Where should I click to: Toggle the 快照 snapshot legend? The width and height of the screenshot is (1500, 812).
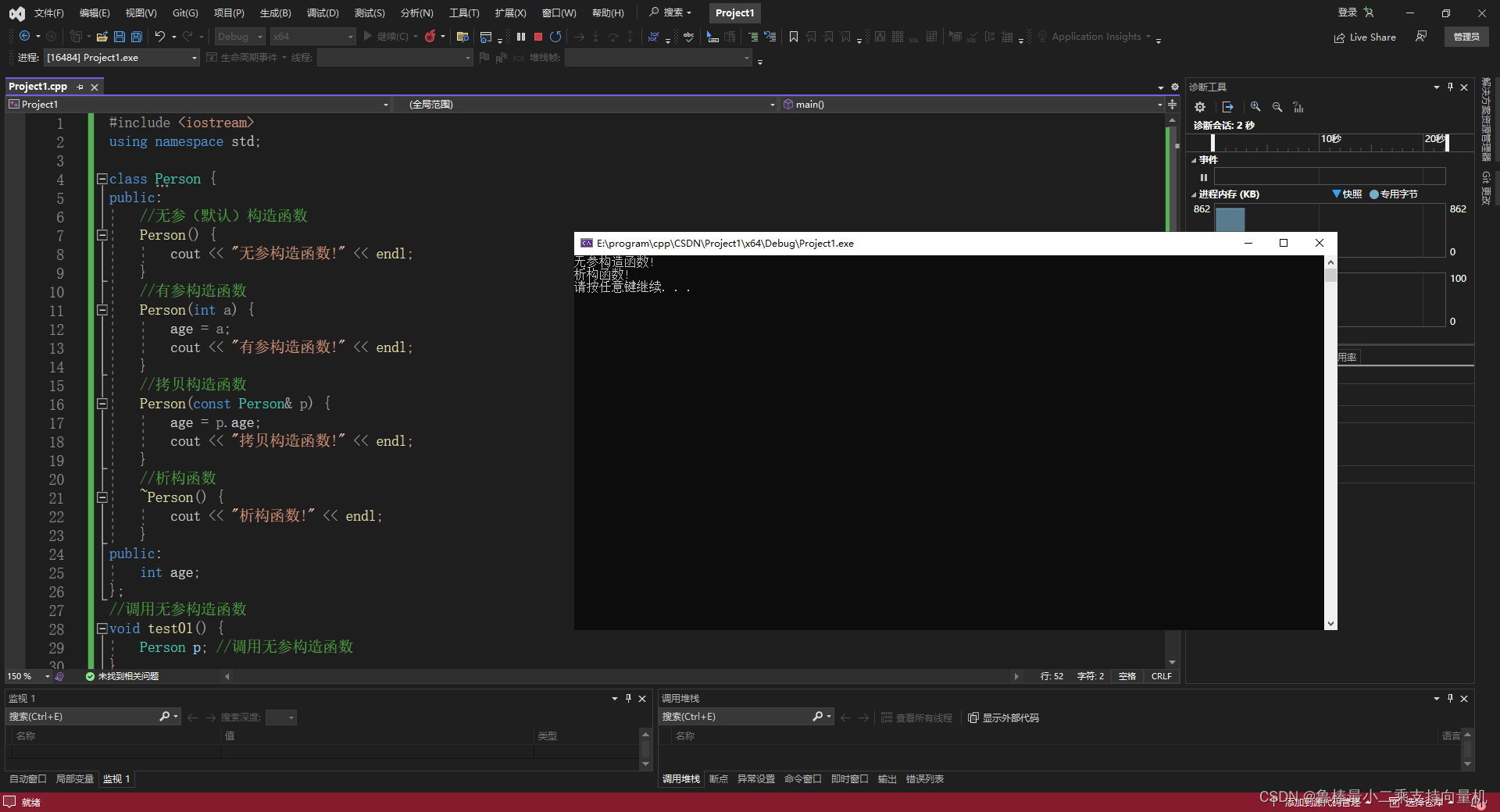tap(1347, 194)
